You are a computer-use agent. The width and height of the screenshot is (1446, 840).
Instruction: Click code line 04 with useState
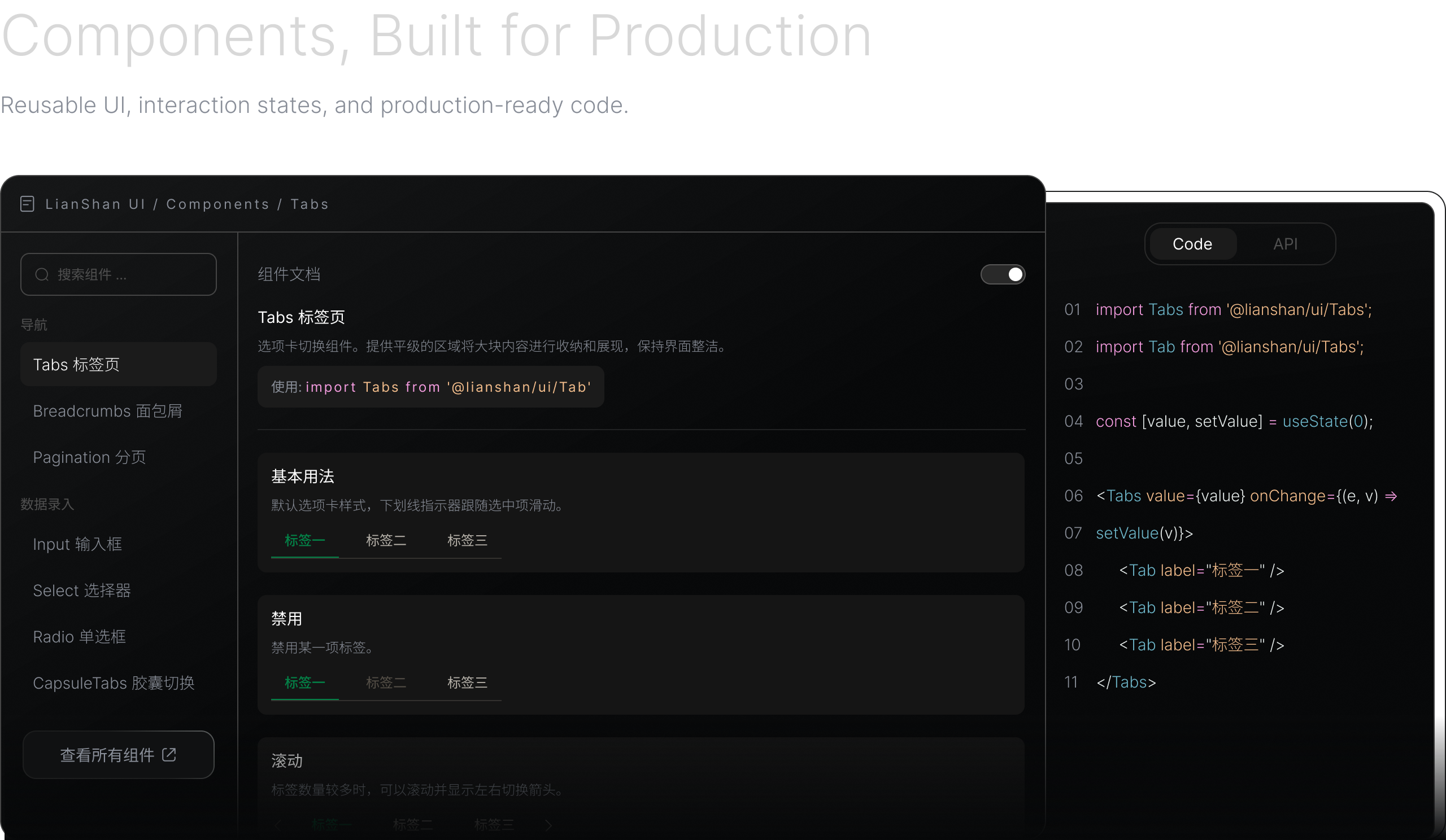click(x=1234, y=422)
